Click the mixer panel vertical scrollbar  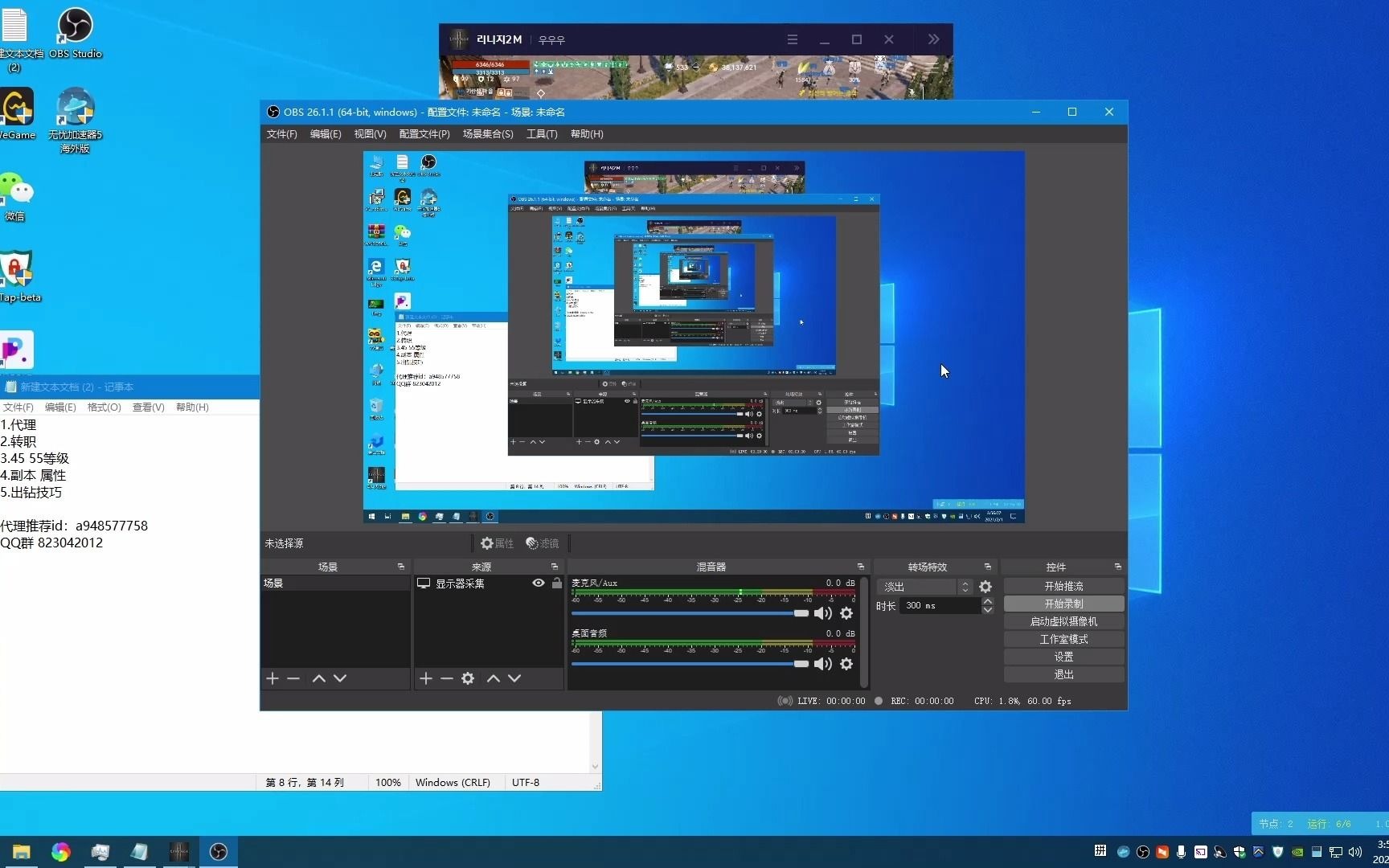pyautogui.click(x=864, y=632)
